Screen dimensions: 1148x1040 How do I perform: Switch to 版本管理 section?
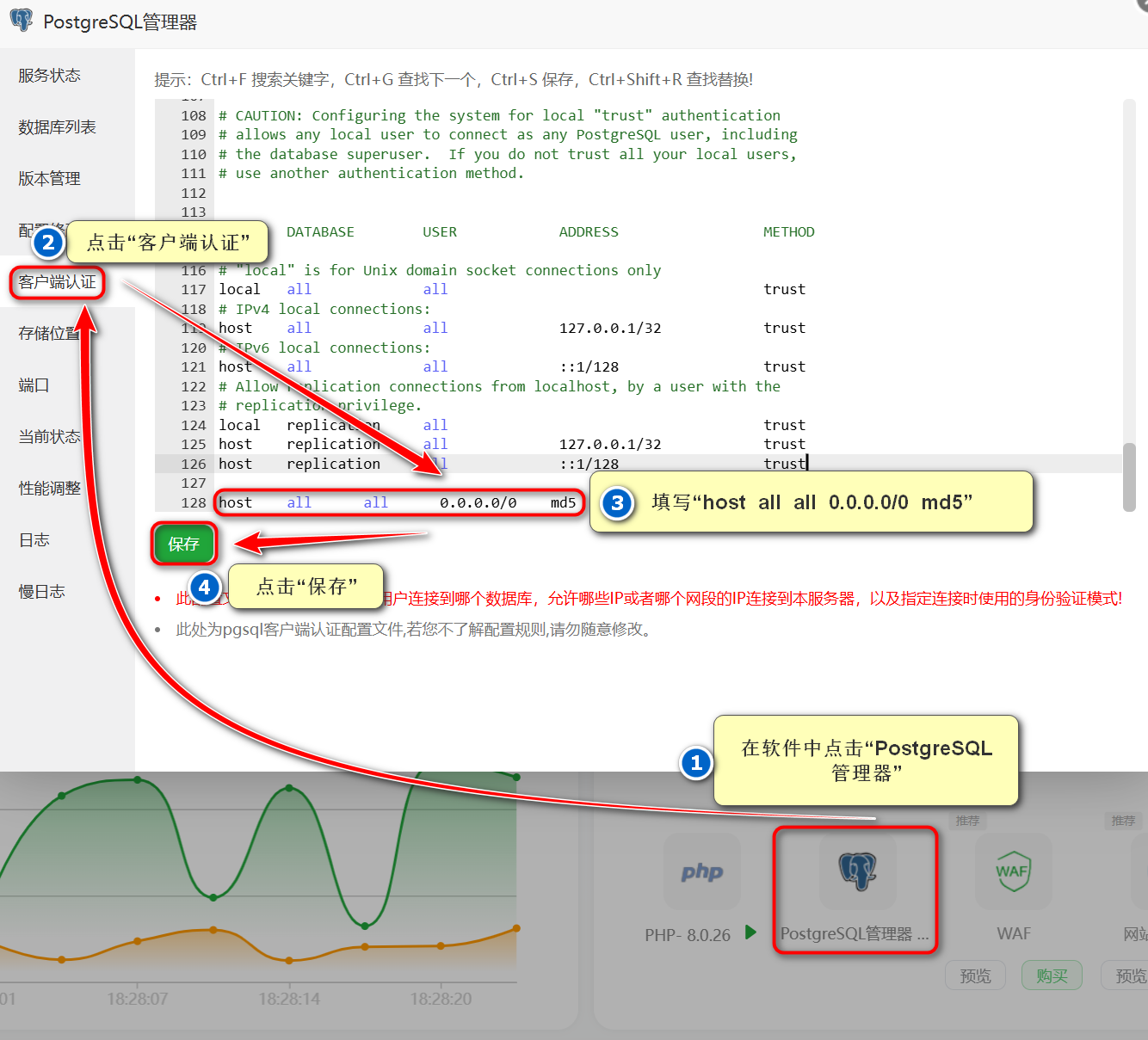point(50,179)
